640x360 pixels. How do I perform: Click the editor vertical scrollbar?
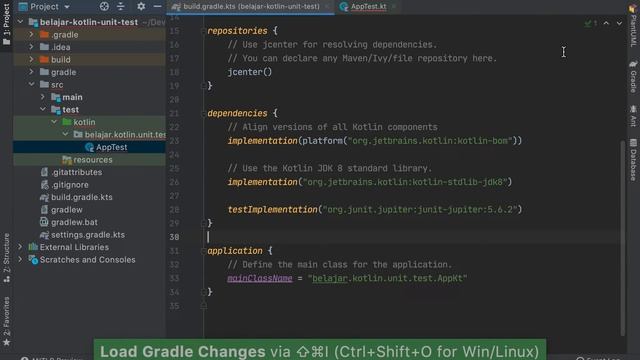click(622, 237)
